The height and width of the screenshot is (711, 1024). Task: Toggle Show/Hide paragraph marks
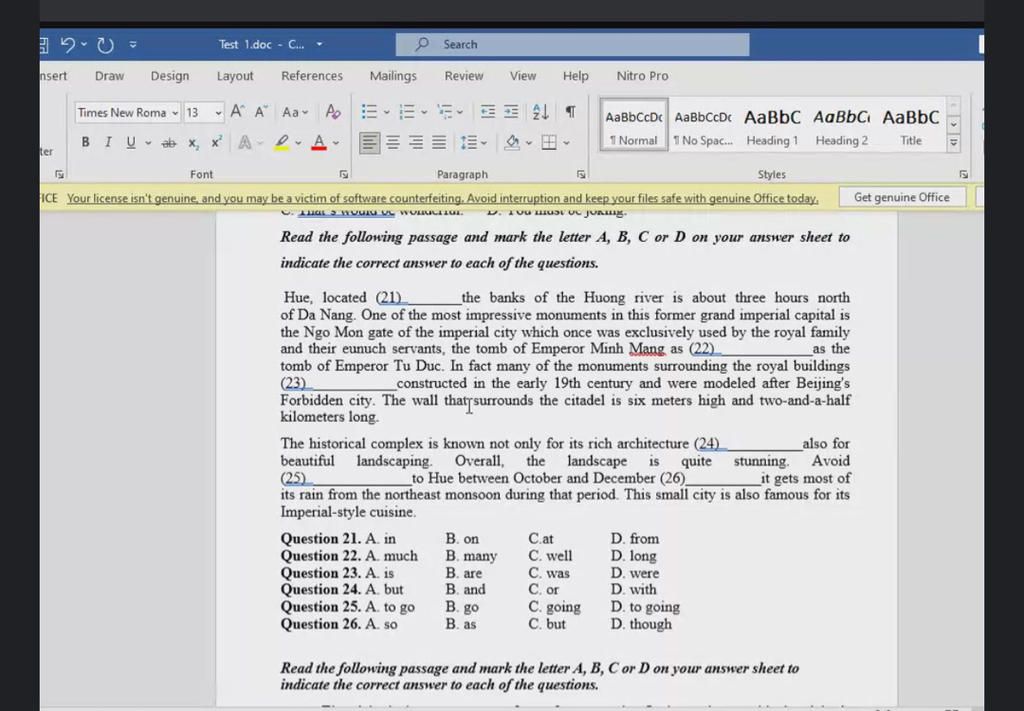pos(570,112)
